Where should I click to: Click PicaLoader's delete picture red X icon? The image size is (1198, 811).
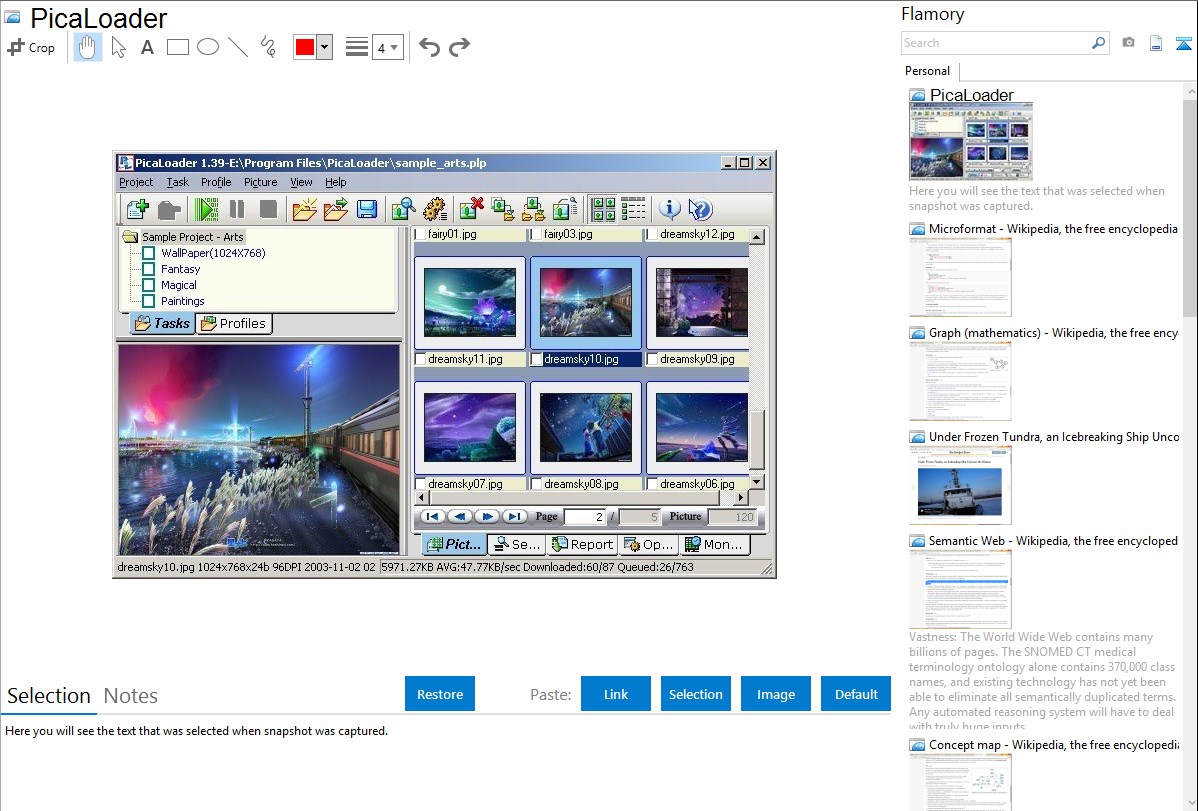pos(471,209)
